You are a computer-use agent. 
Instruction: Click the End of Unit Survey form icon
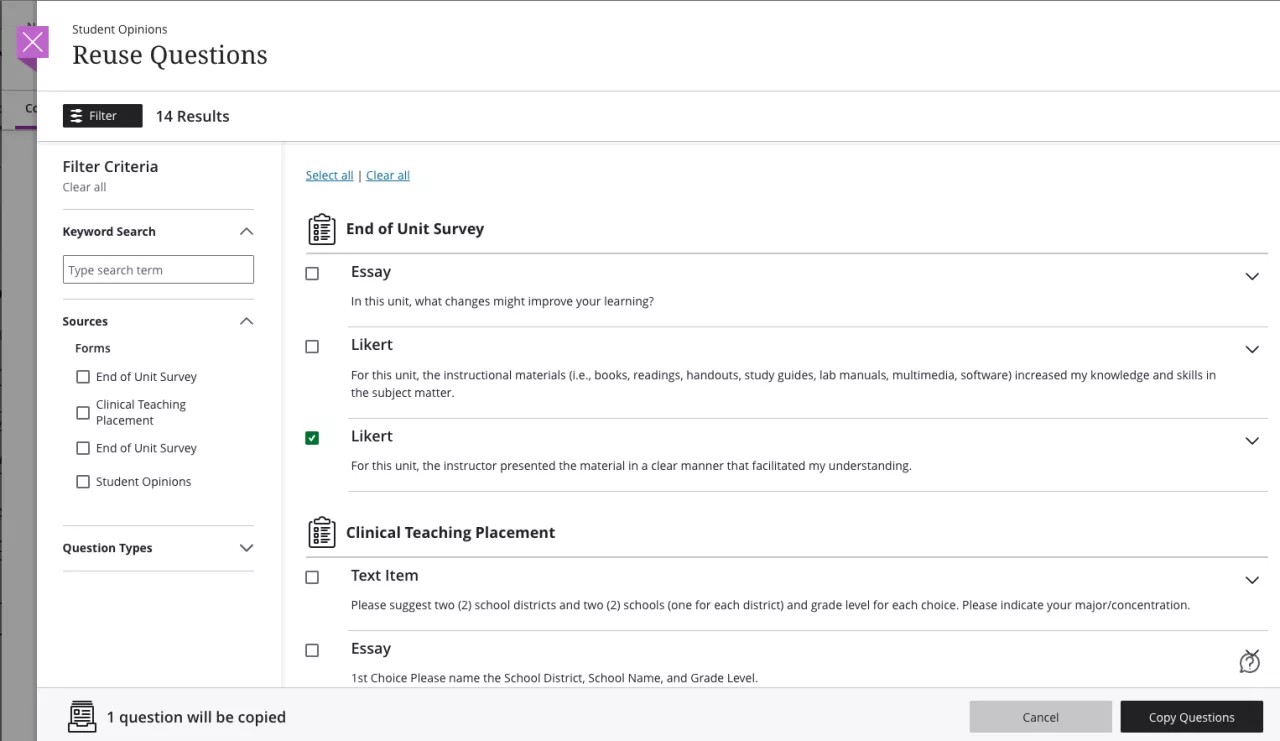[321, 228]
